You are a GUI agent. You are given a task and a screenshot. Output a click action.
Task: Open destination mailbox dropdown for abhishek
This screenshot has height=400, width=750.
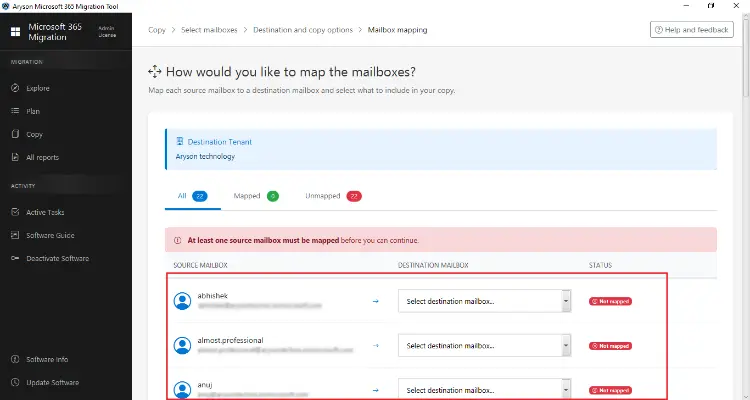pos(485,301)
